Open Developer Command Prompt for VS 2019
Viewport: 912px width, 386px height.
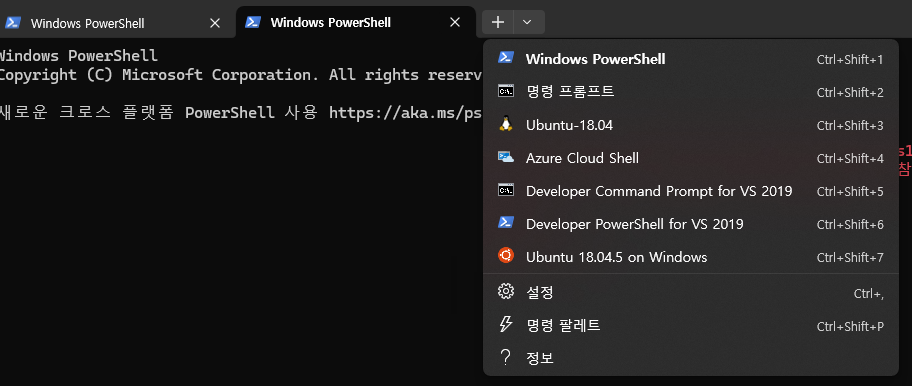click(690, 191)
